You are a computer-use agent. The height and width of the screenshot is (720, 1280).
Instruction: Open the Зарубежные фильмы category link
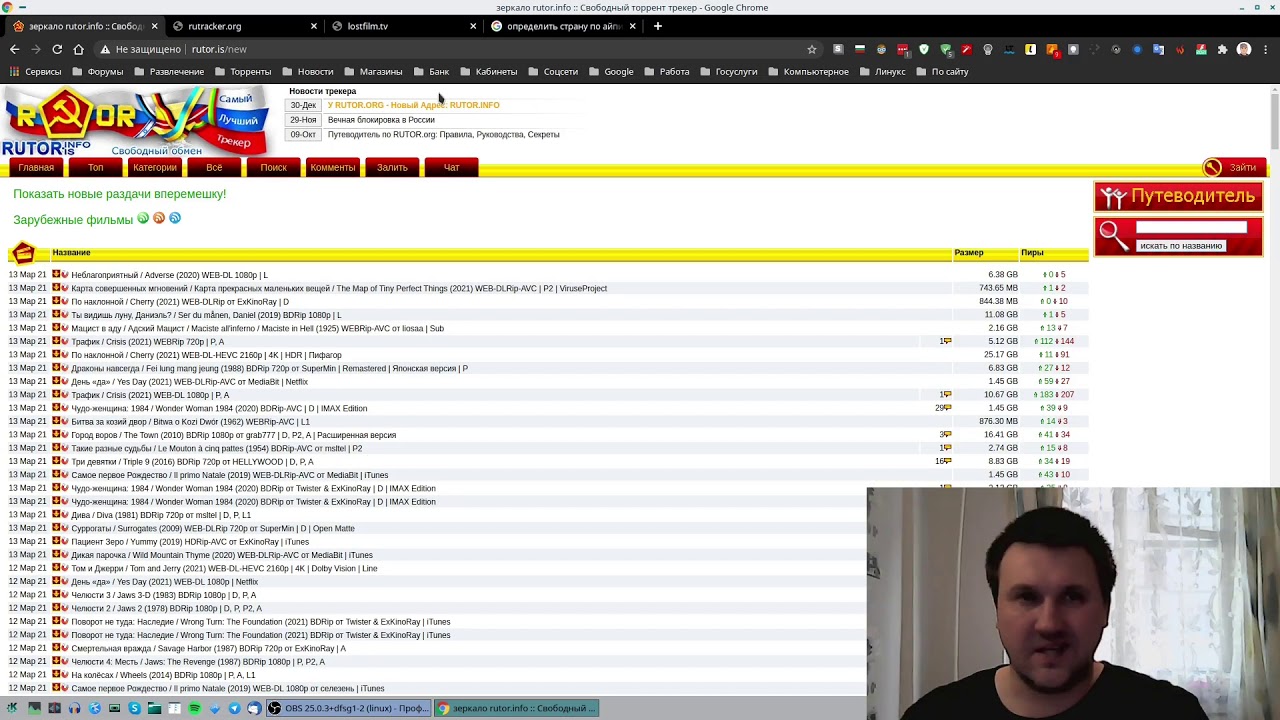click(x=73, y=220)
